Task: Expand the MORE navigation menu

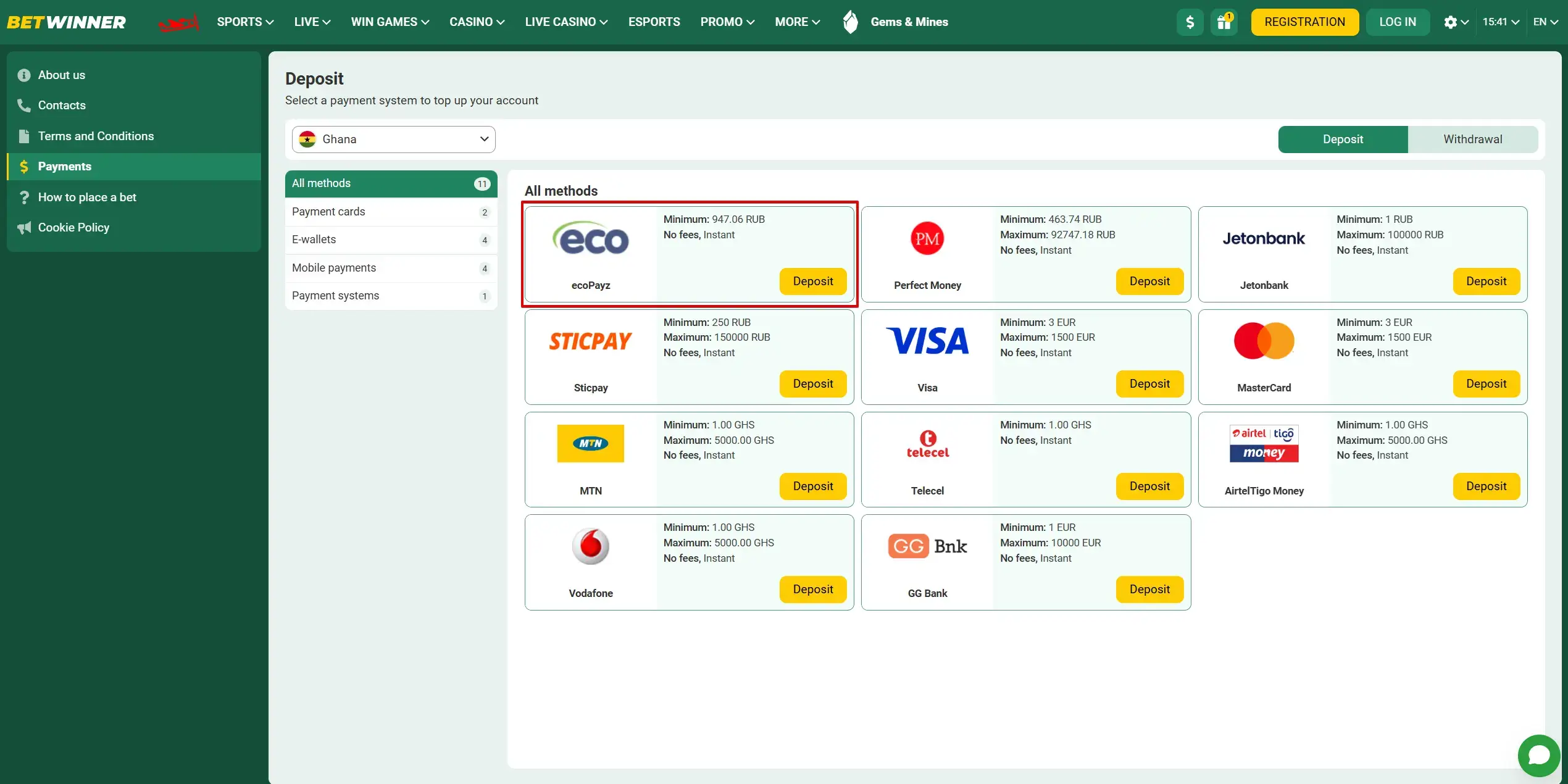Action: [797, 22]
